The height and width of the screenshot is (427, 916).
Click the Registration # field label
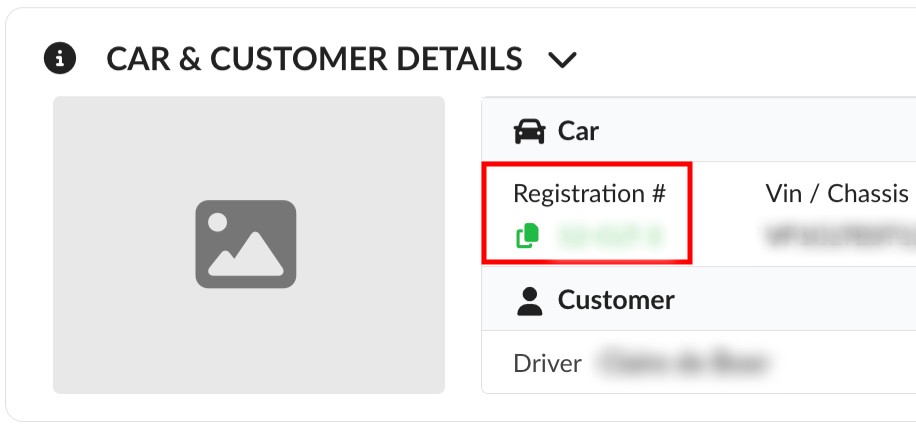coord(589,193)
